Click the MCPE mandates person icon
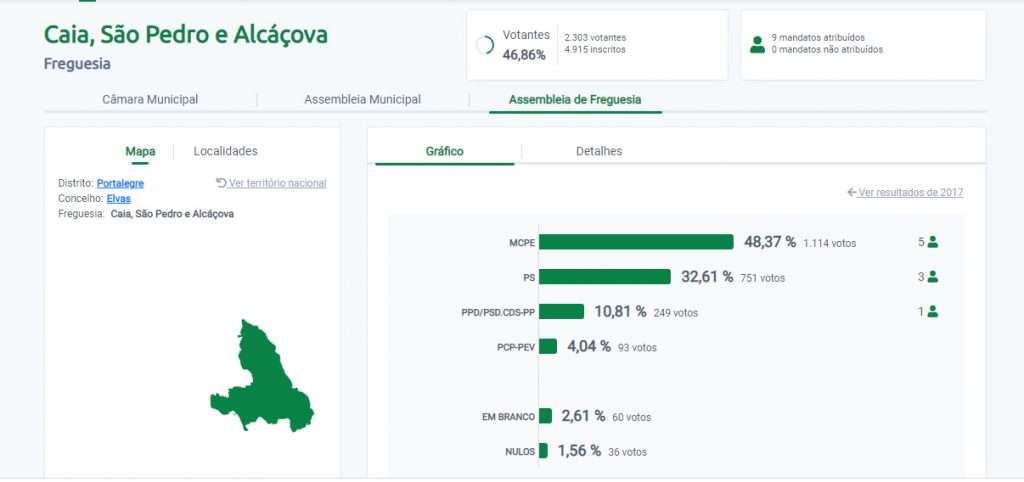Image resolution: width=1024 pixels, height=482 pixels. tap(933, 242)
